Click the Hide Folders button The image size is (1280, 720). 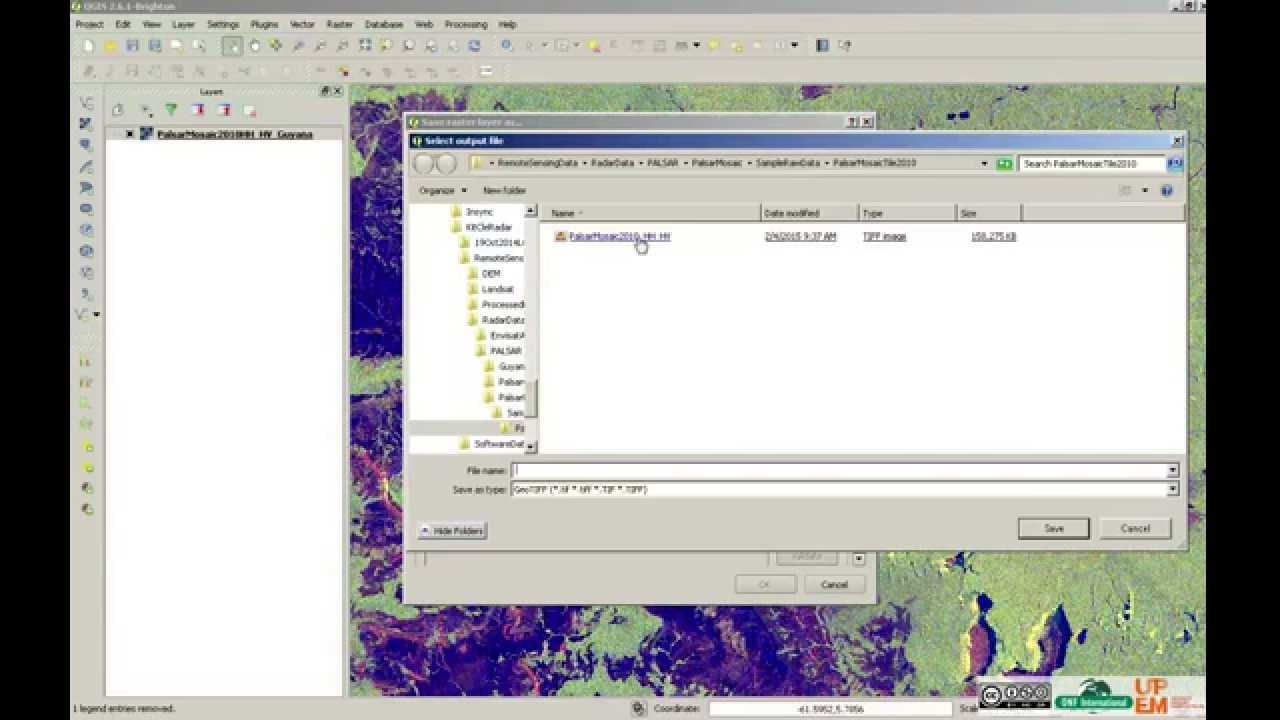coord(452,531)
